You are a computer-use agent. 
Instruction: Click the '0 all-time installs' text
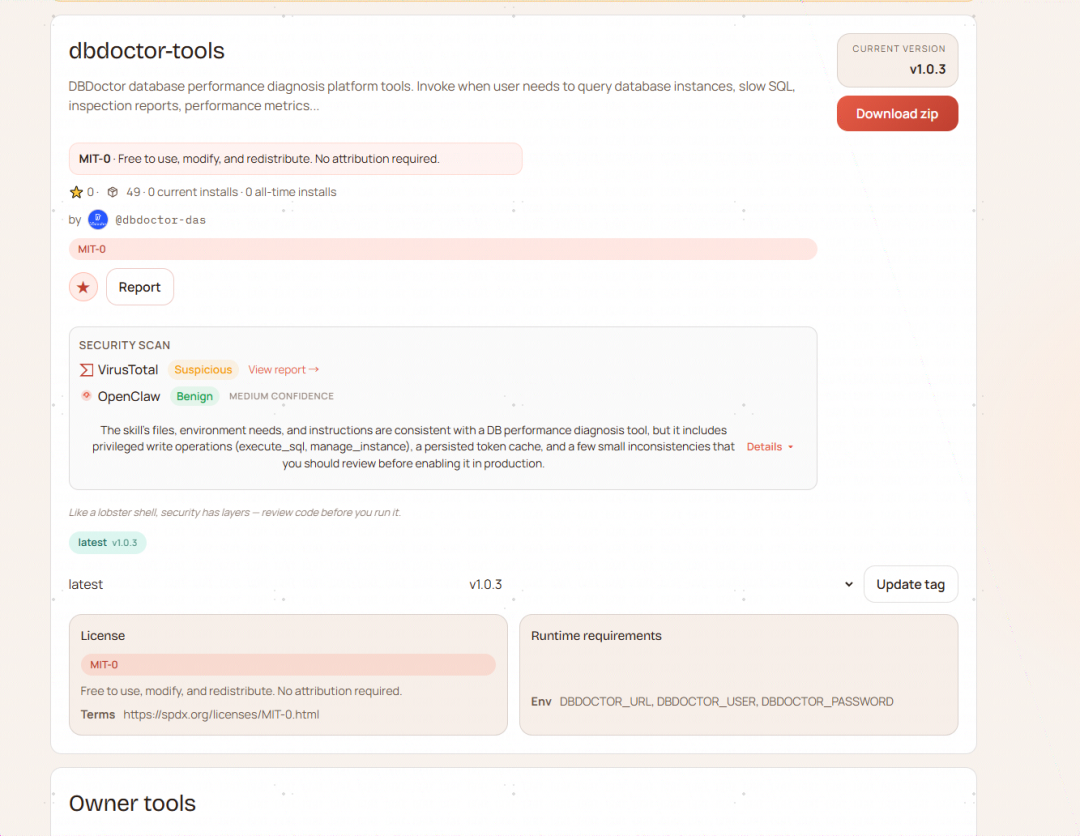pos(291,192)
